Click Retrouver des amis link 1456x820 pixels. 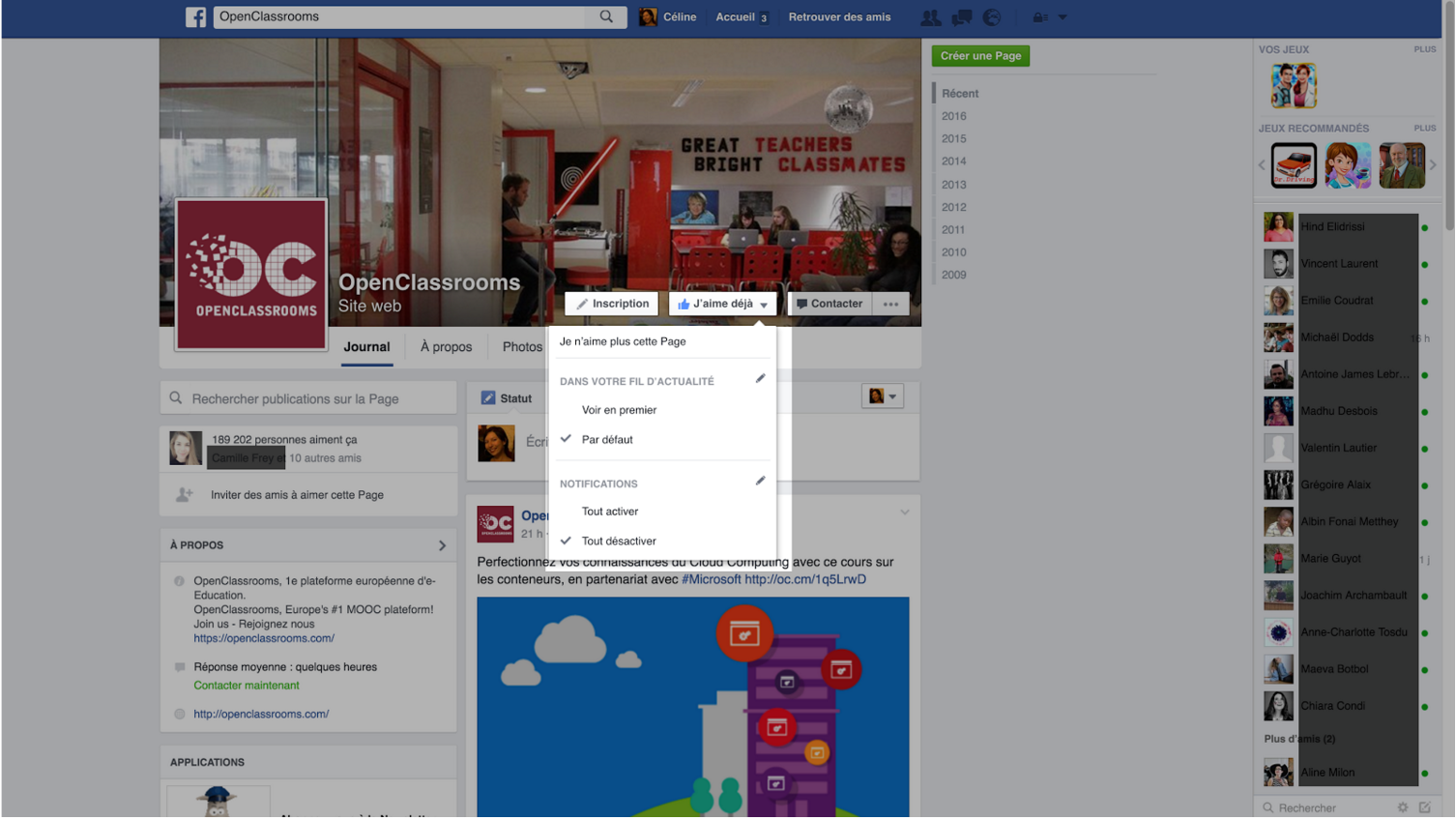[839, 17]
